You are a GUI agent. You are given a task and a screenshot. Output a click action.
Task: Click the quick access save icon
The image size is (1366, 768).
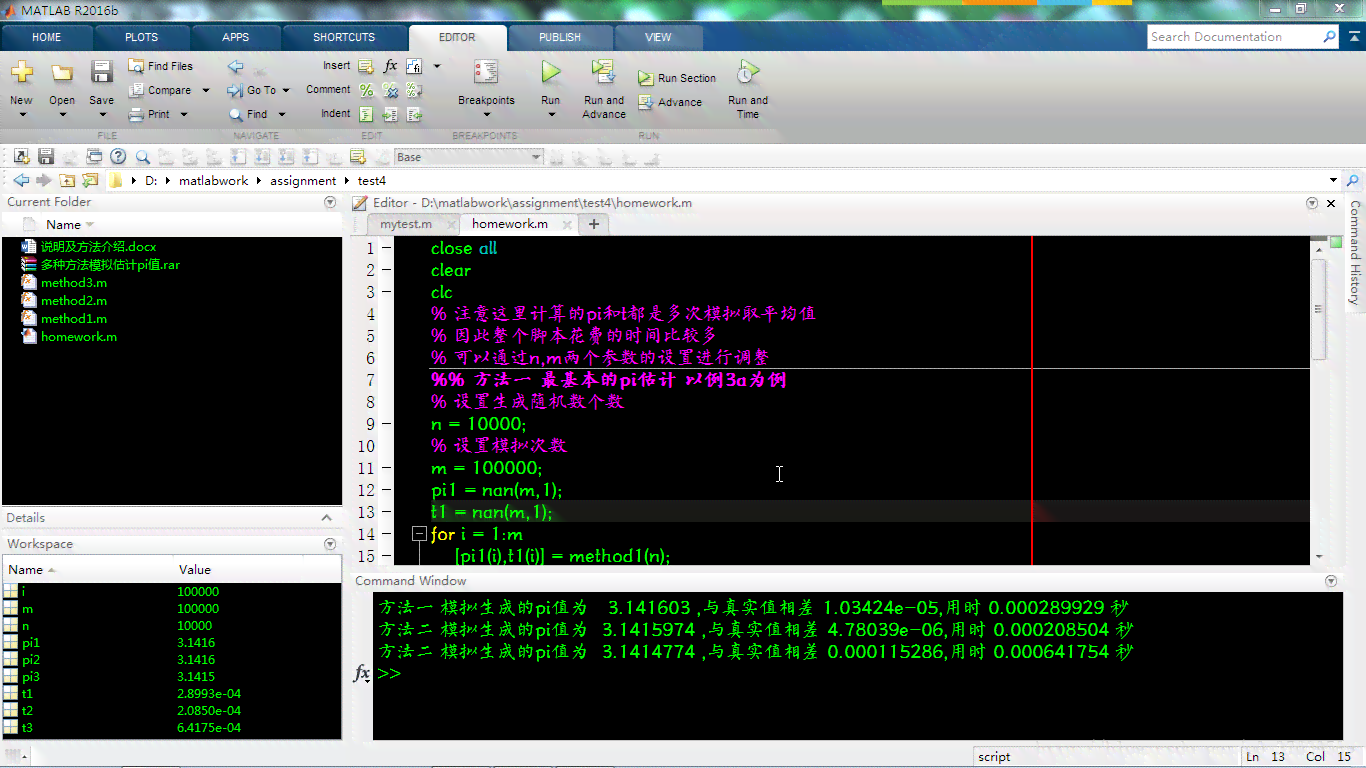46,156
